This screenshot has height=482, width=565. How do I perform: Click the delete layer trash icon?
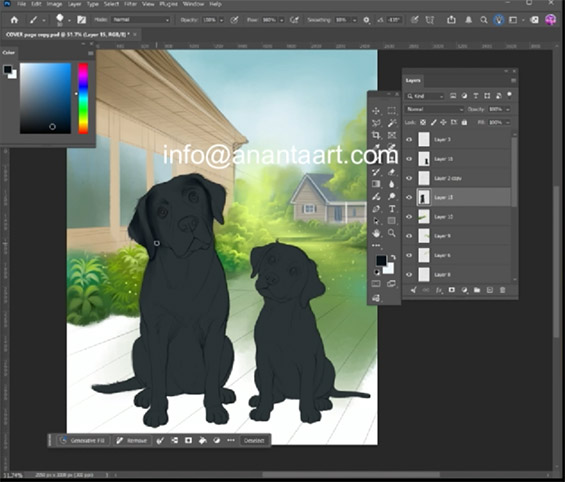(x=502, y=290)
